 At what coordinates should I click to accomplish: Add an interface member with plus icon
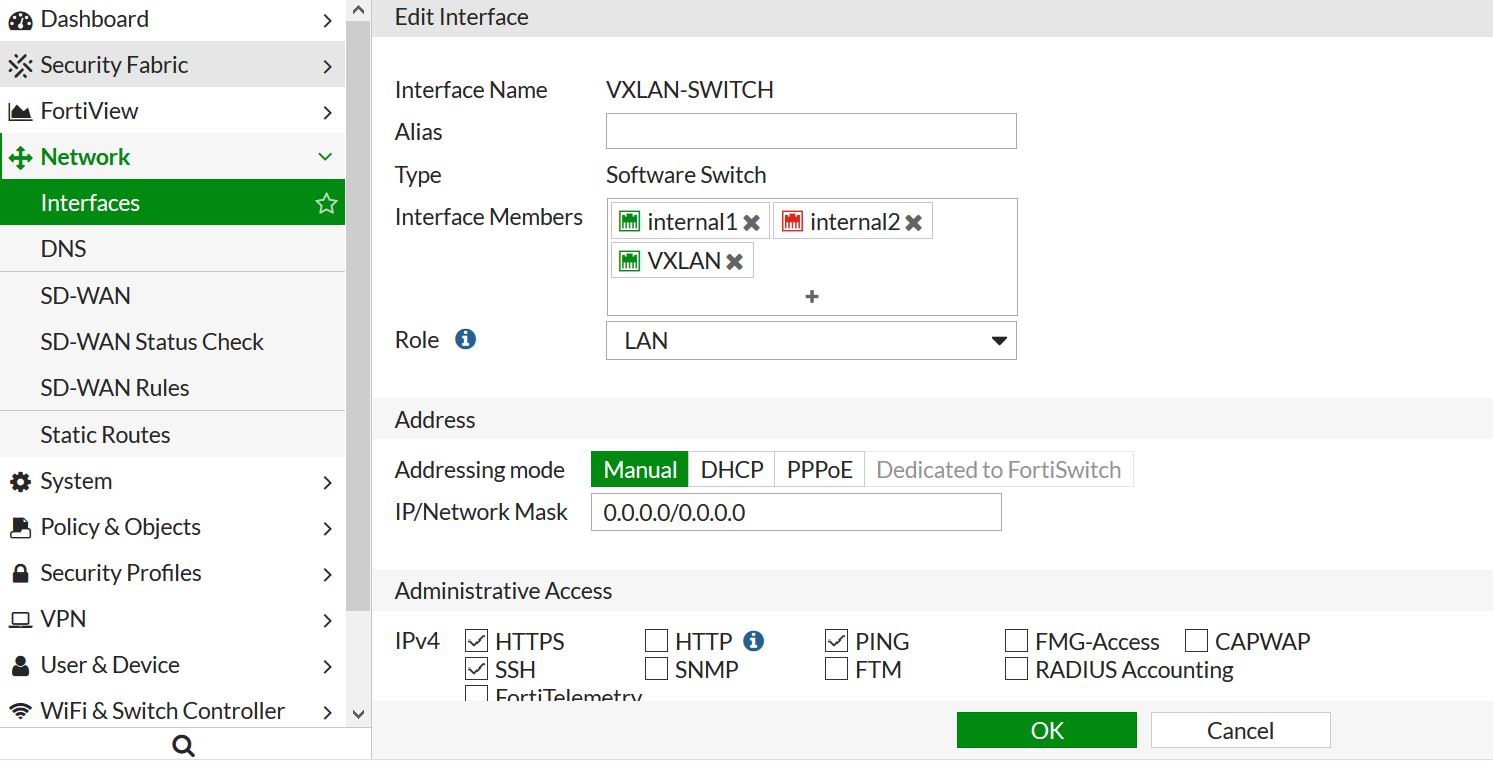812,297
